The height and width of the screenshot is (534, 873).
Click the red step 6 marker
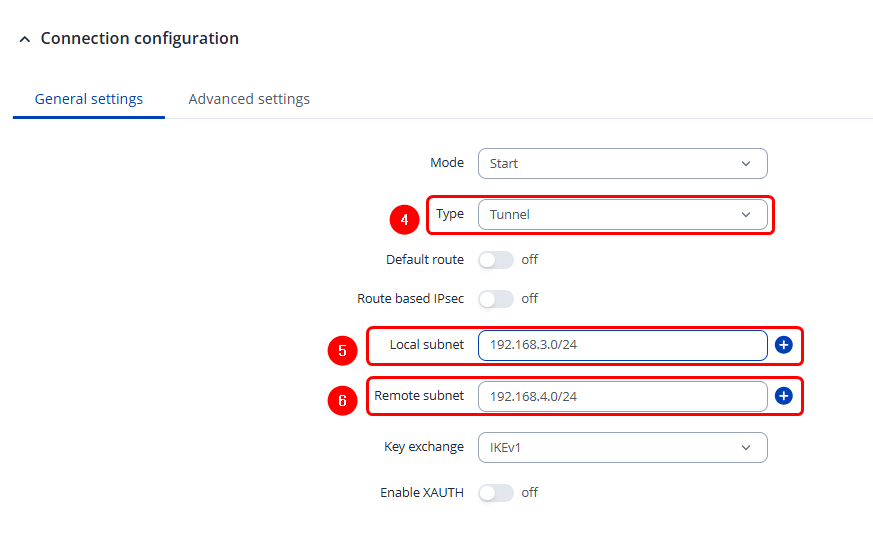(x=342, y=401)
